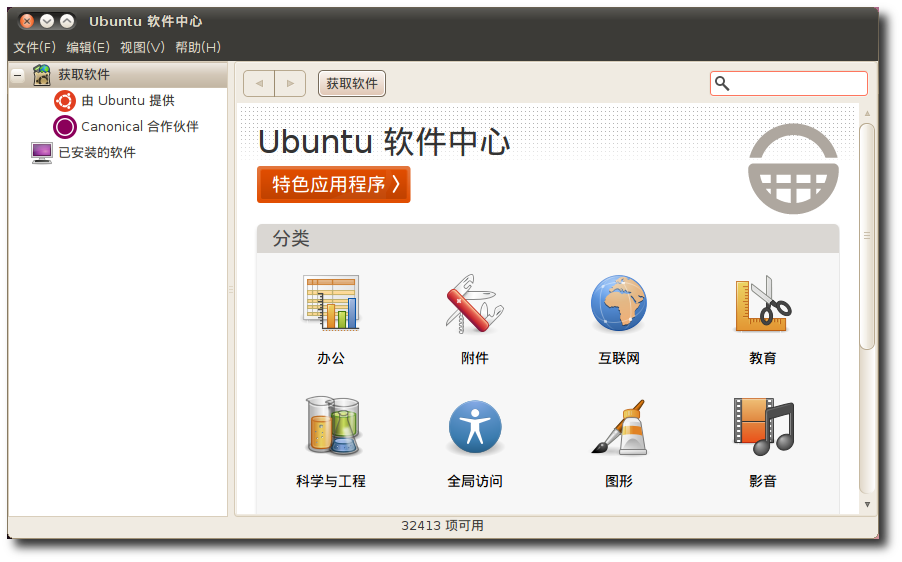
Task: Minimize the window with title bar button
Action: 47,21
